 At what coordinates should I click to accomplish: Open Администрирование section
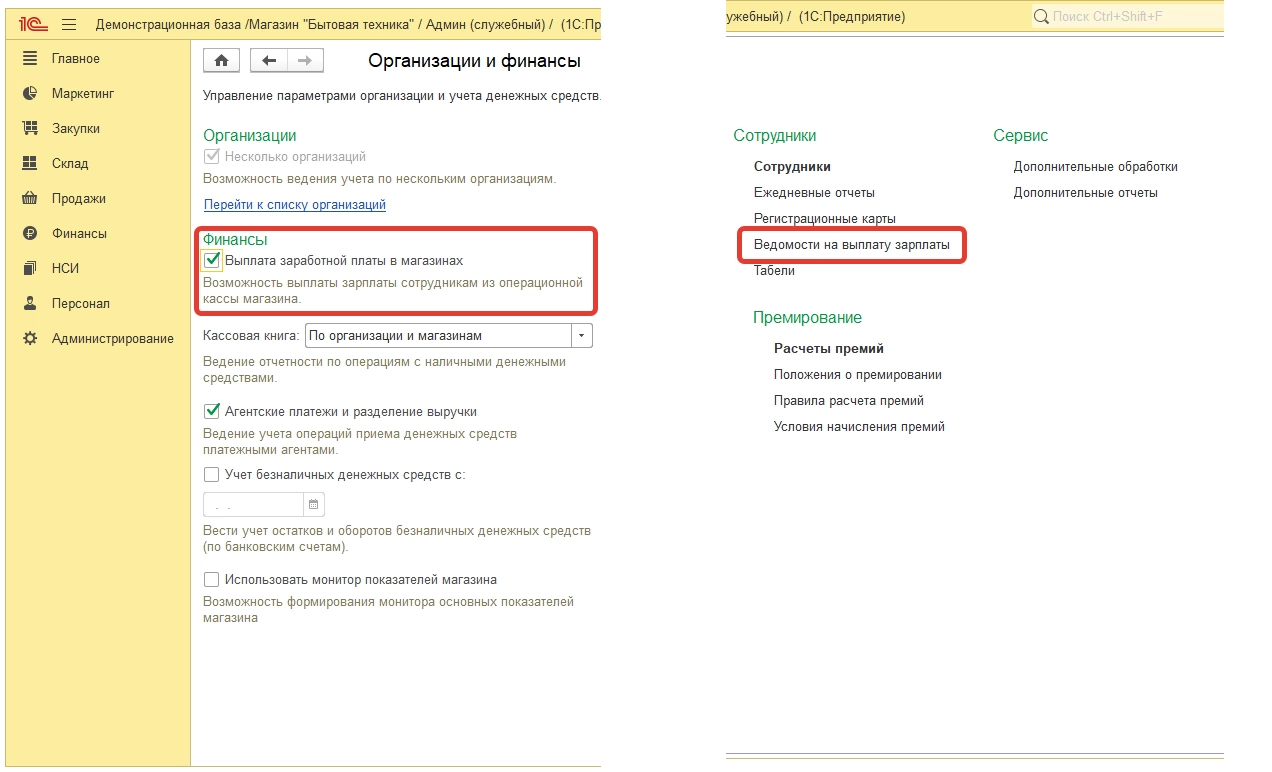[113, 339]
